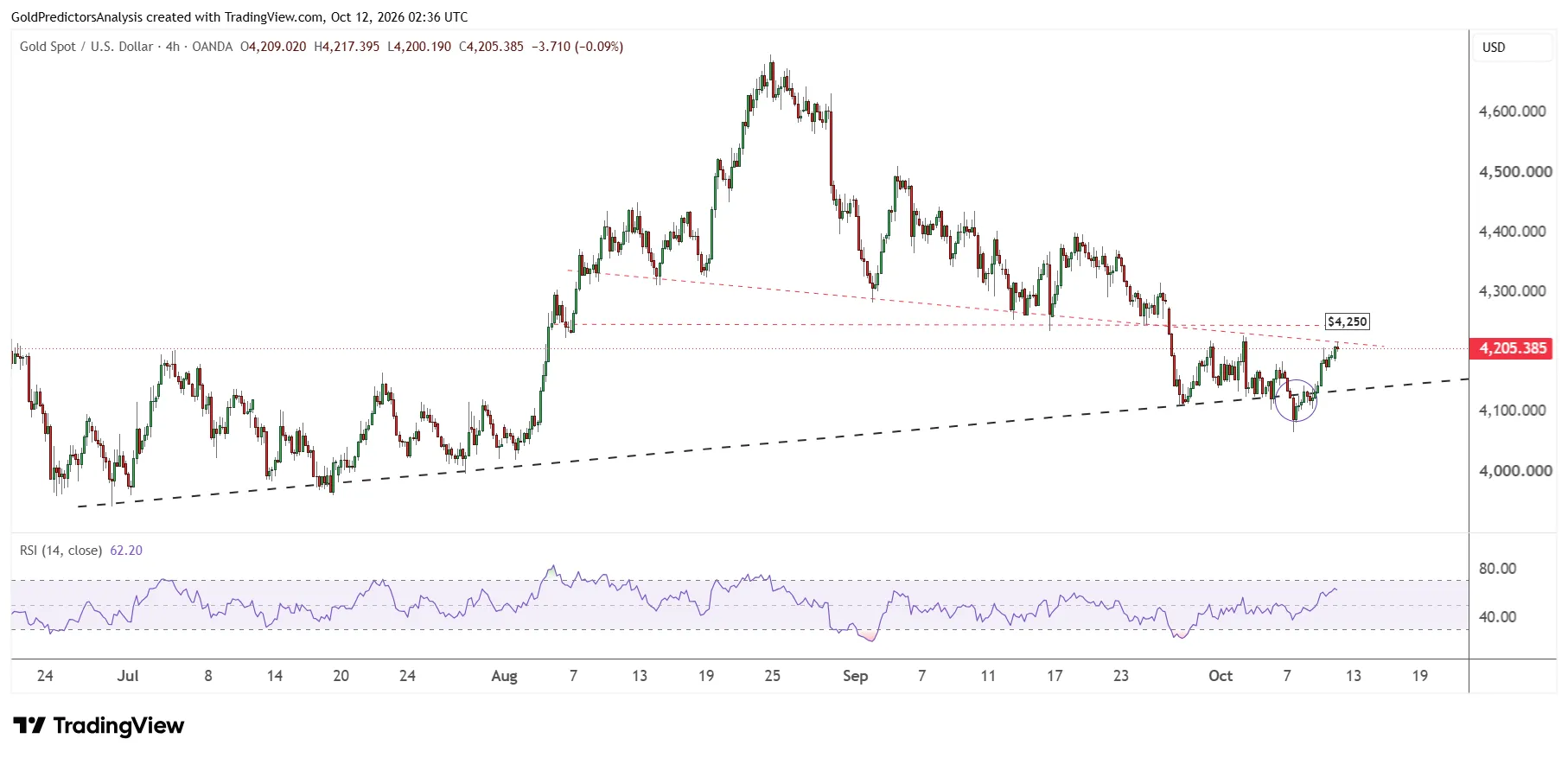Screen dimensions: 1568x758
Task: Click the Gold Spot / U.S. Dollar title
Action: (x=86, y=47)
